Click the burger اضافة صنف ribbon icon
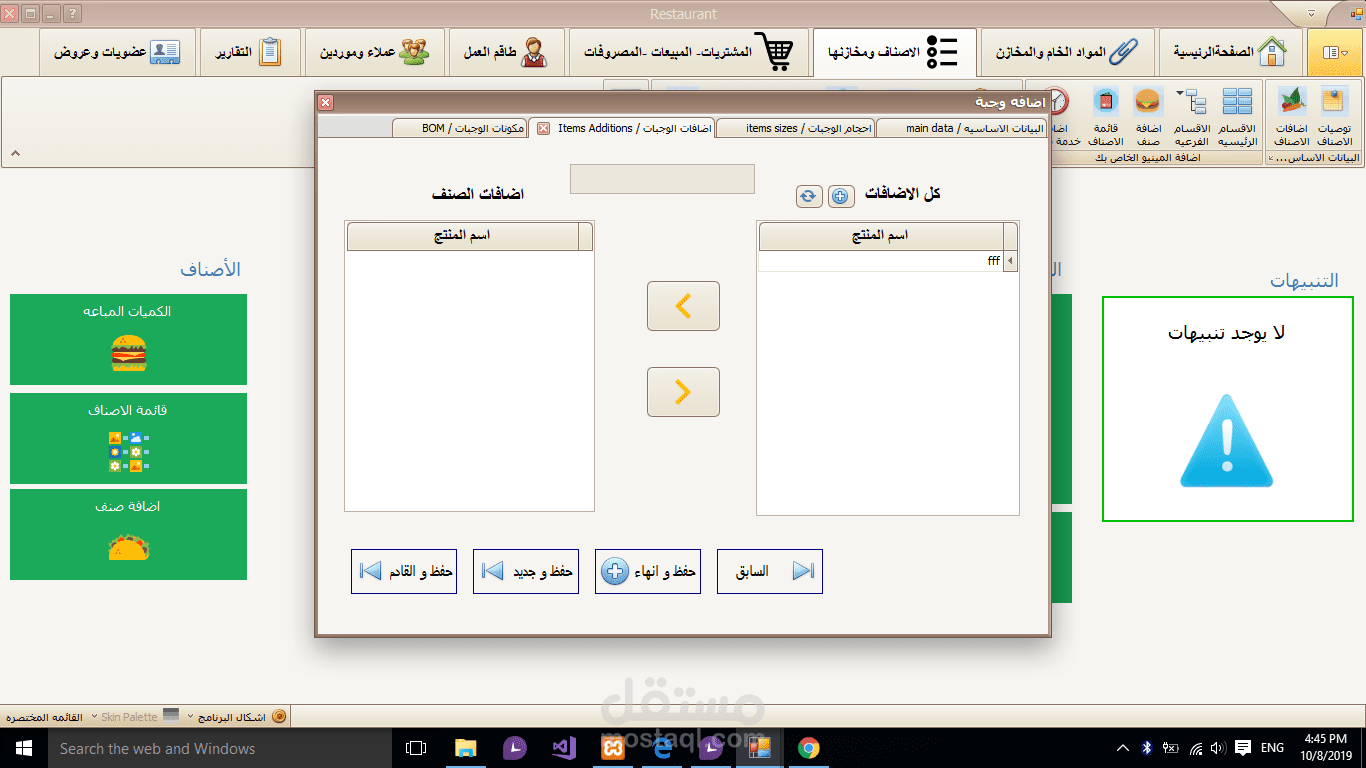 click(x=1148, y=116)
